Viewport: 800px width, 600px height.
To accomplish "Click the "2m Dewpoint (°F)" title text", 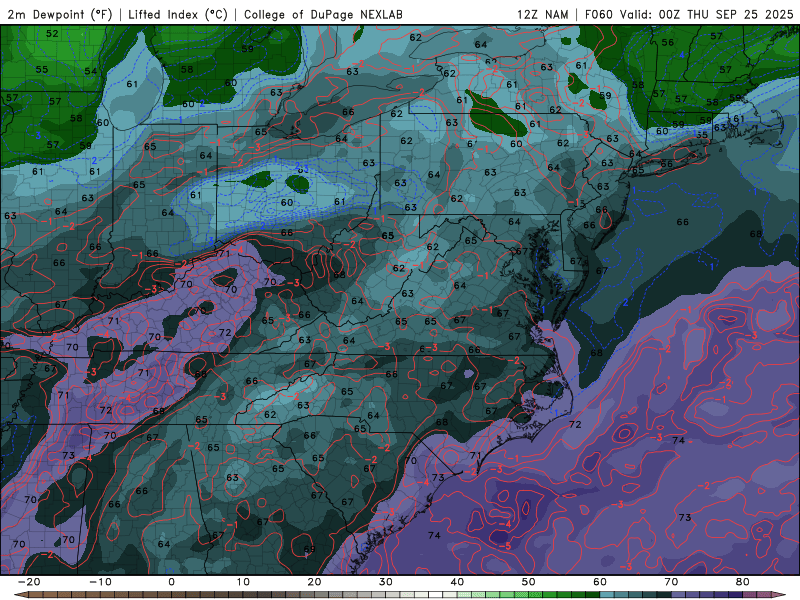I will tap(59, 14).
